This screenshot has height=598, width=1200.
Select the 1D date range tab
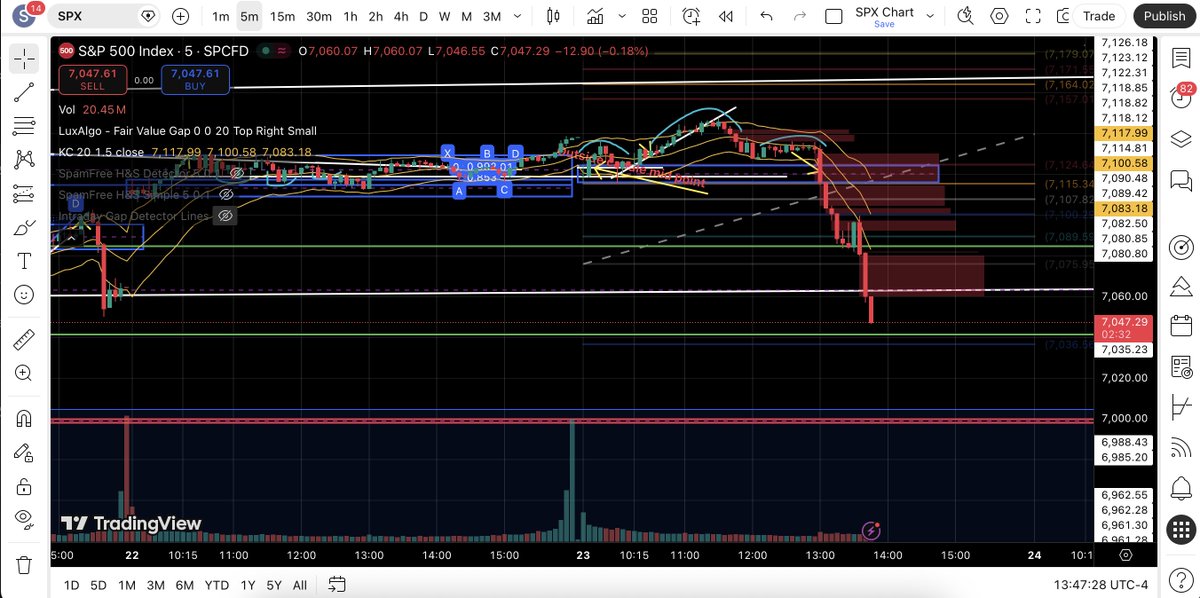70,585
